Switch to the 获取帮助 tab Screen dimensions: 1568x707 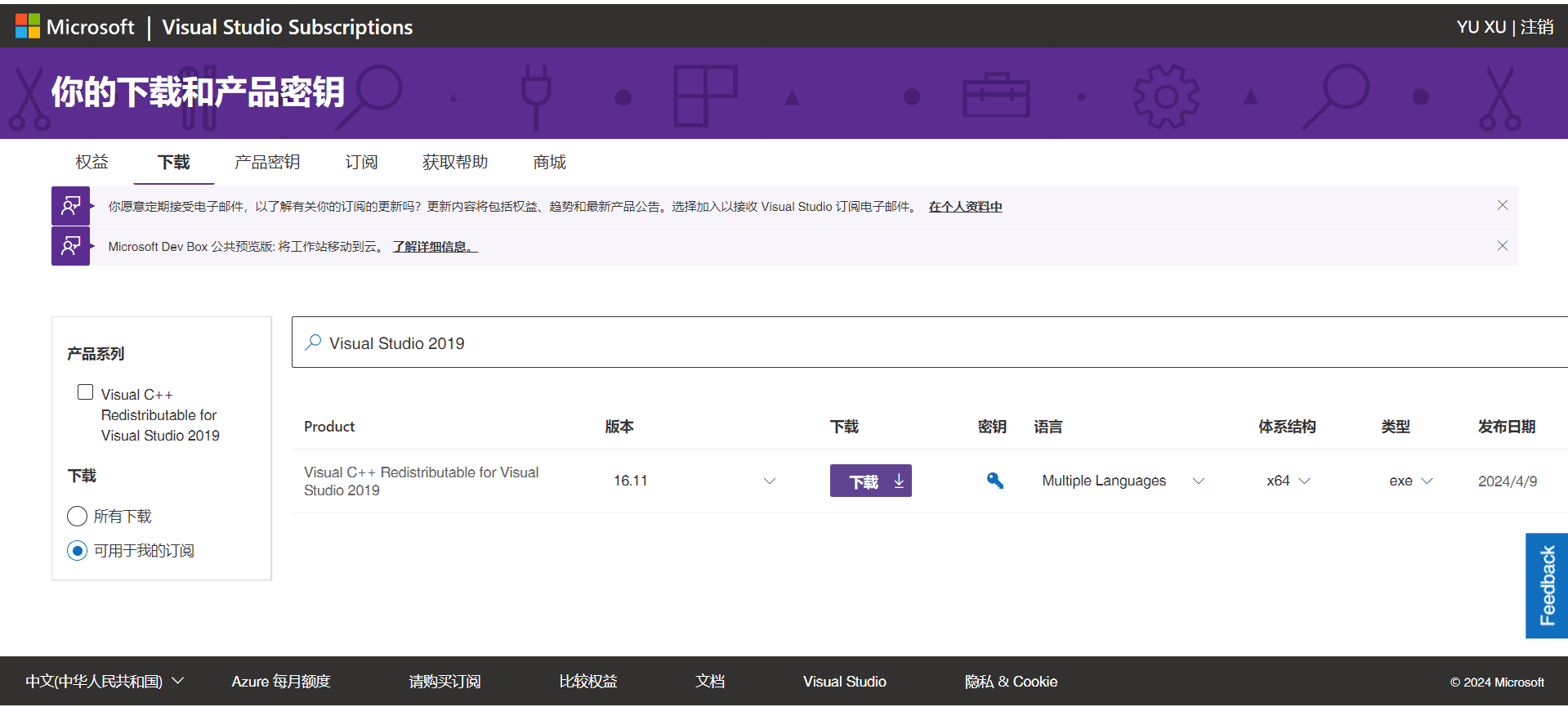click(x=455, y=162)
